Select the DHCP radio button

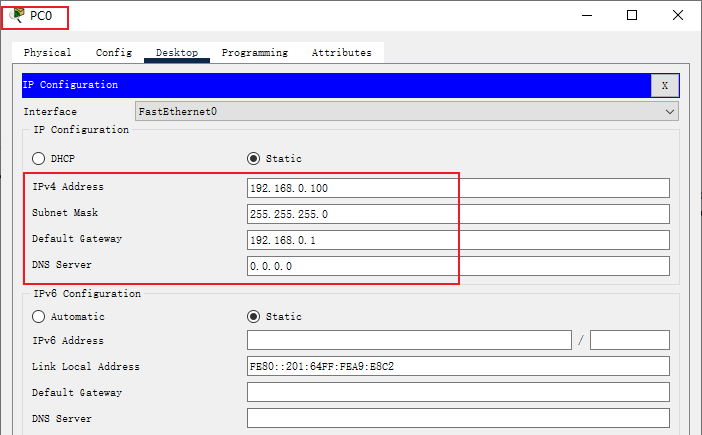click(39, 158)
